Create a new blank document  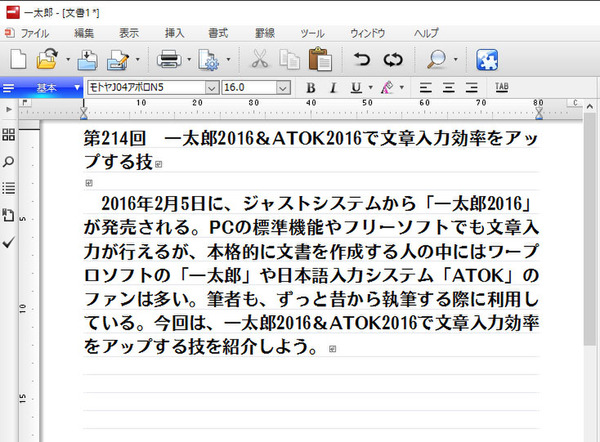(x=18, y=59)
